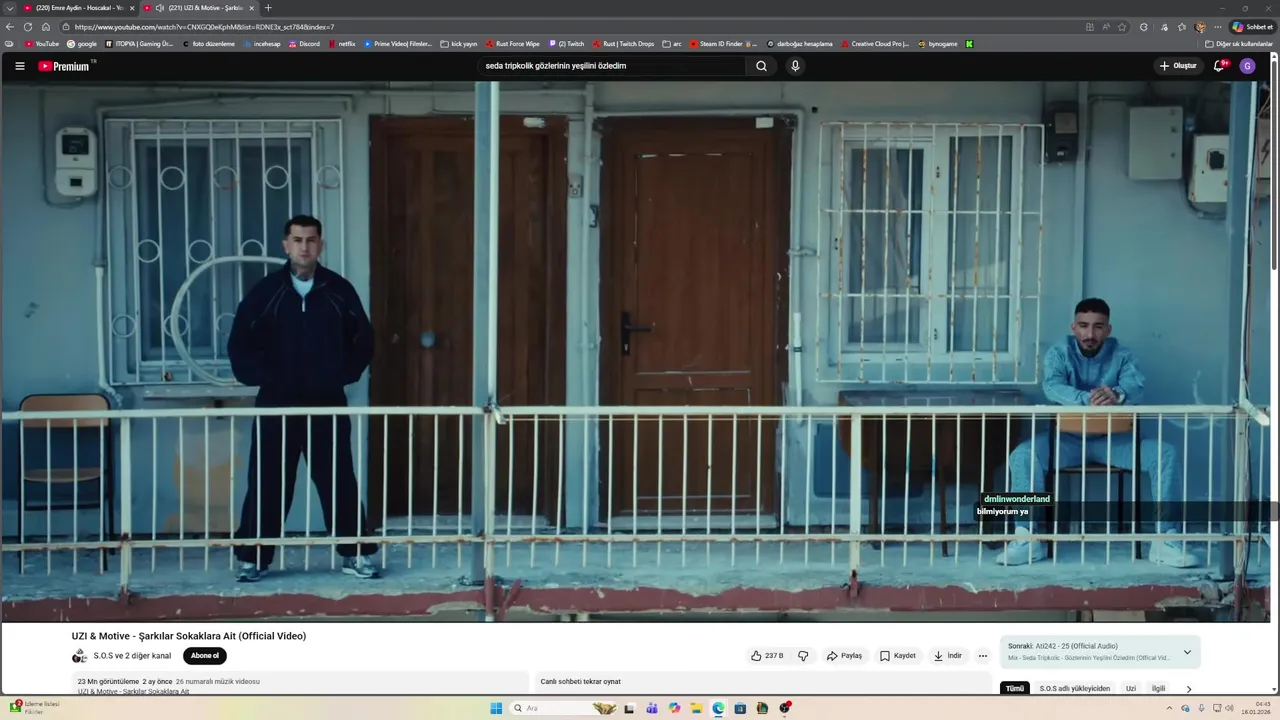This screenshot has height=720, width=1280.
Task: Select the UZI & Motive browser tab
Action: 199,8
